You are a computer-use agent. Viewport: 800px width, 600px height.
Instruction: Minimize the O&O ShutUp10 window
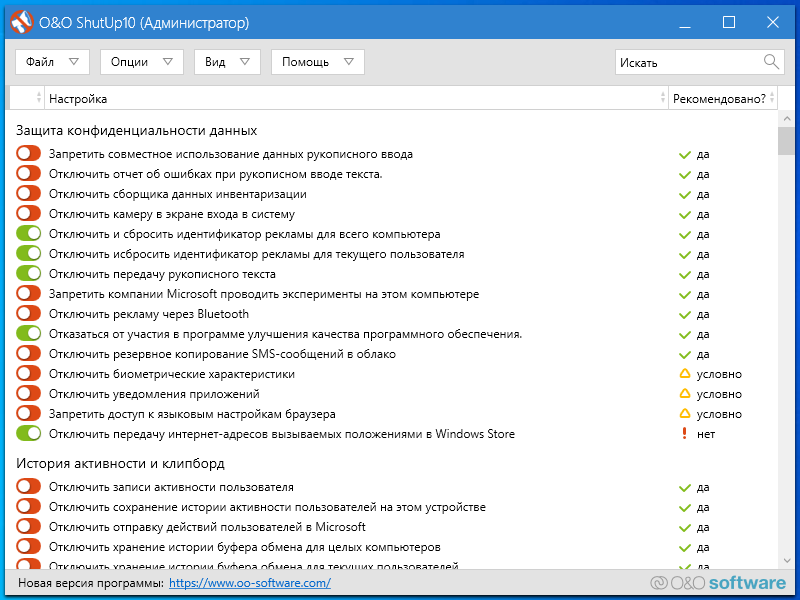click(685, 22)
